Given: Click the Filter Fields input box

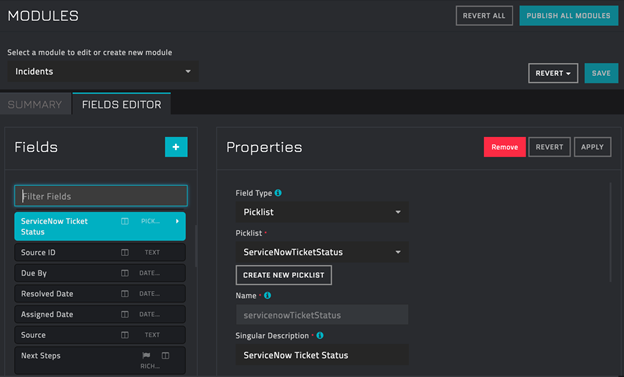Looking at the screenshot, I should (x=101, y=196).
